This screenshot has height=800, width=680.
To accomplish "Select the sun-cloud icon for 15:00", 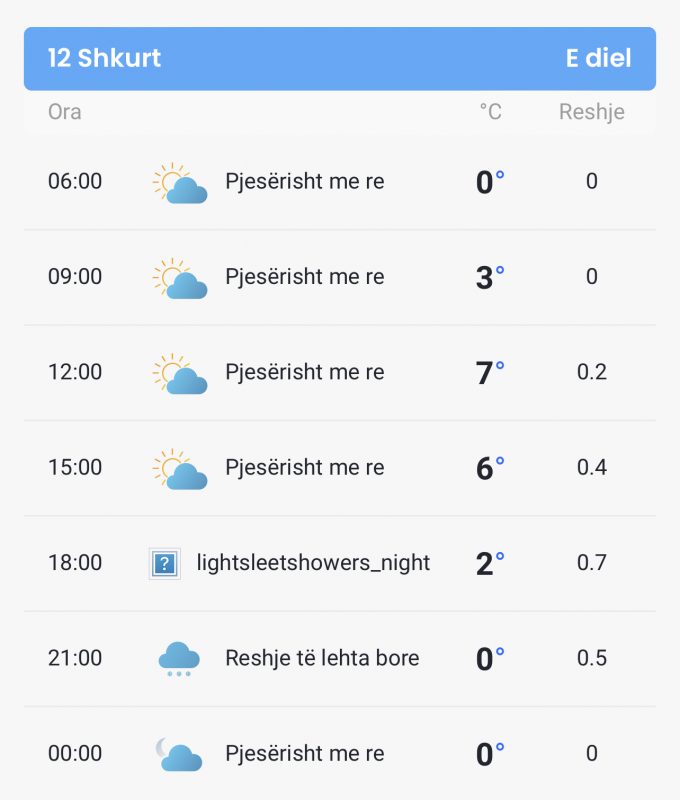I will tap(180, 469).
